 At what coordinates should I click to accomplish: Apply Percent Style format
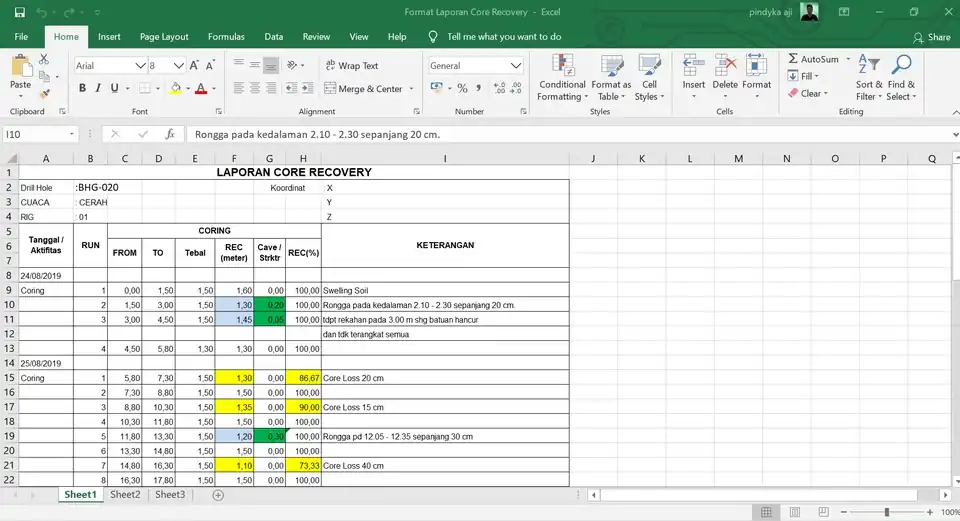point(462,89)
